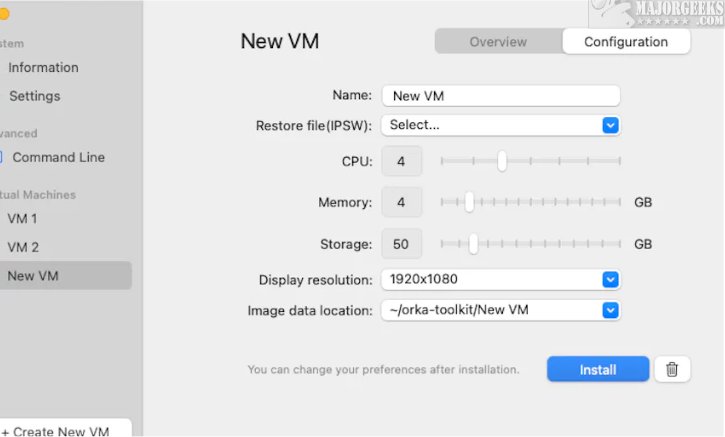Click Create New VM button
Image resolution: width=725 pixels, height=437 pixels.
(60, 431)
